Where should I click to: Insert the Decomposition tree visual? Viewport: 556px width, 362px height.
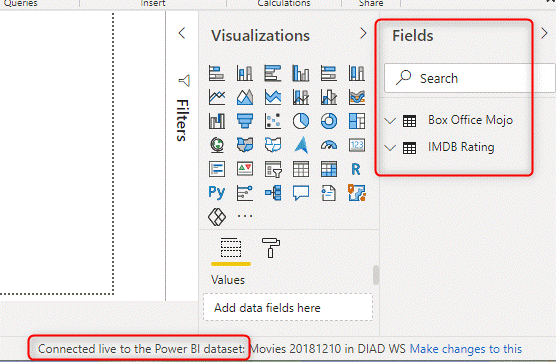(x=273, y=193)
